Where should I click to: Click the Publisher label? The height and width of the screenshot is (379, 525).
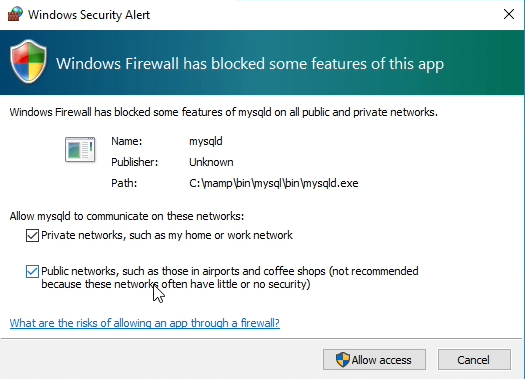point(134,162)
